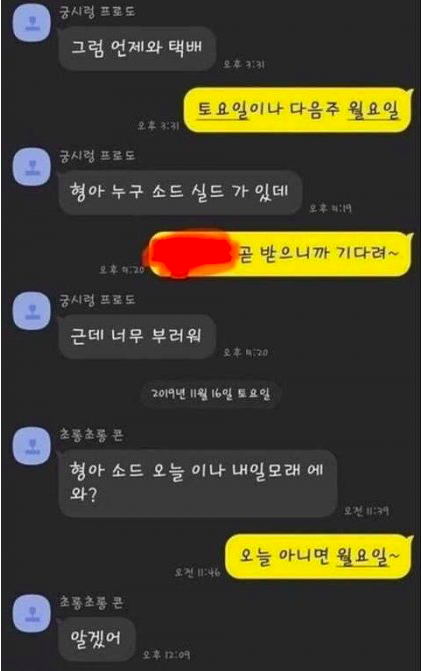Tap avatar beside '알겠어' message
421x671 pixels.
(32, 614)
